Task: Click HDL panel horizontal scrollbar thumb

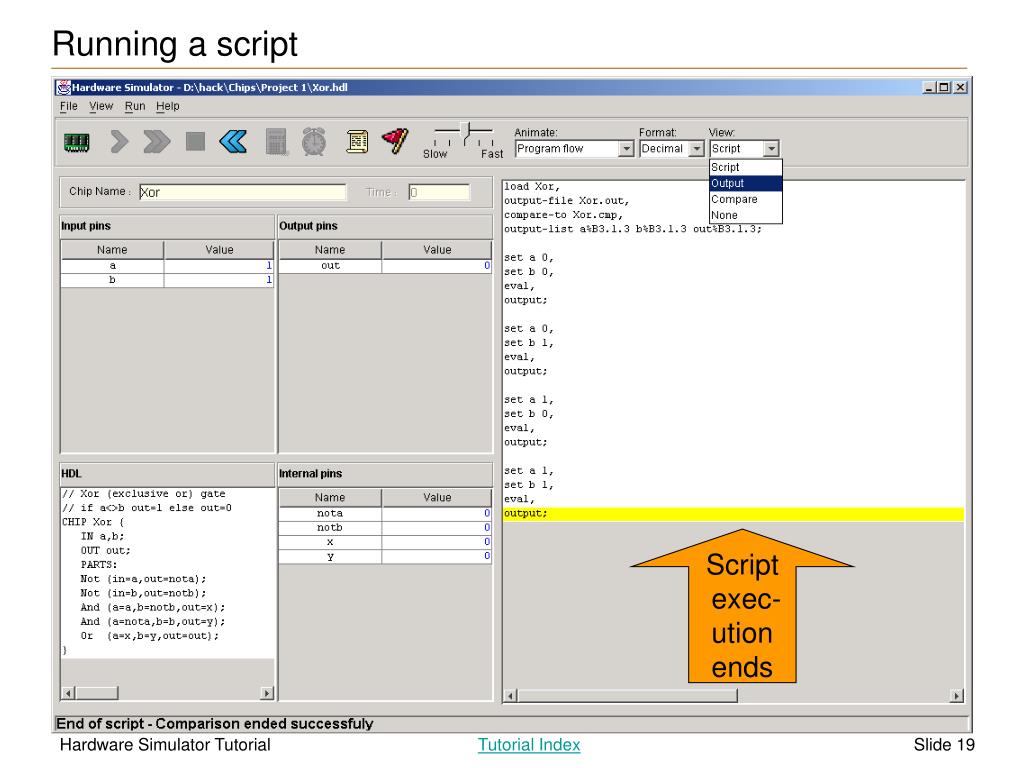Action: coord(97,693)
